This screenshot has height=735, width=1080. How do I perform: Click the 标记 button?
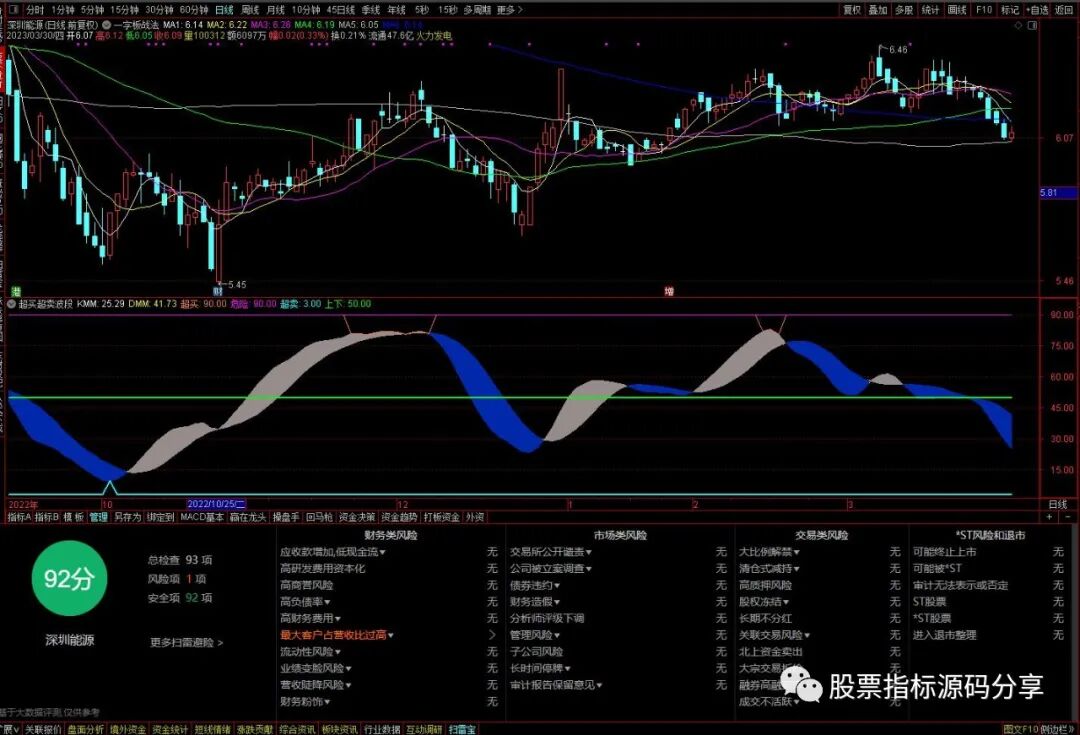click(1010, 10)
